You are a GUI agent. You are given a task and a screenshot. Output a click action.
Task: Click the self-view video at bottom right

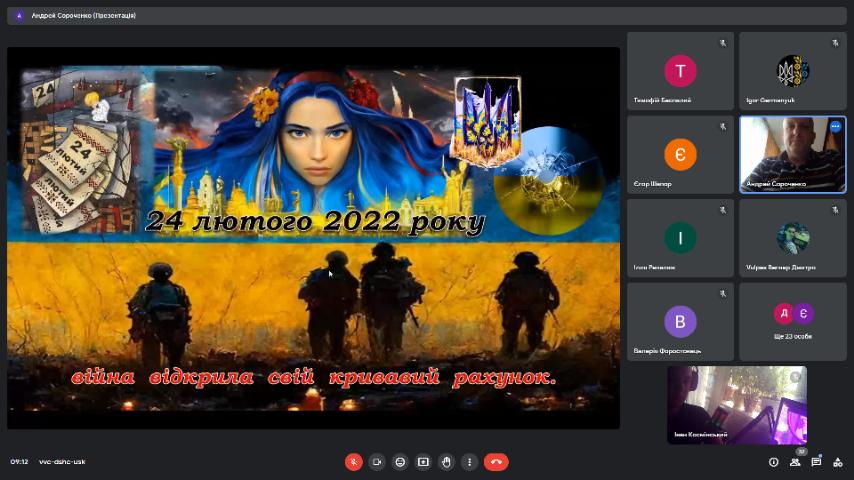tap(736, 405)
